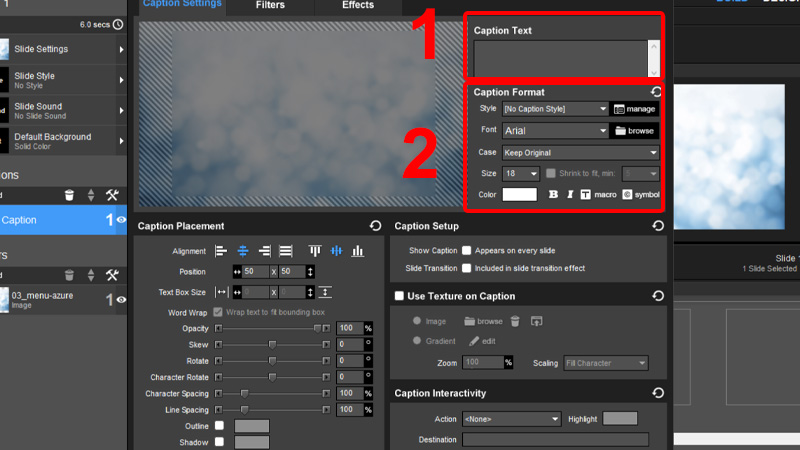Open texture Scaling Fill Character dropdown
This screenshot has height=450, width=800.
[606, 363]
